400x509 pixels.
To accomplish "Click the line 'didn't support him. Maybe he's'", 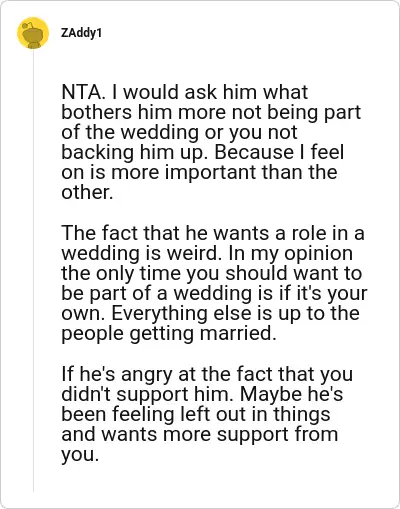I will [202, 394].
